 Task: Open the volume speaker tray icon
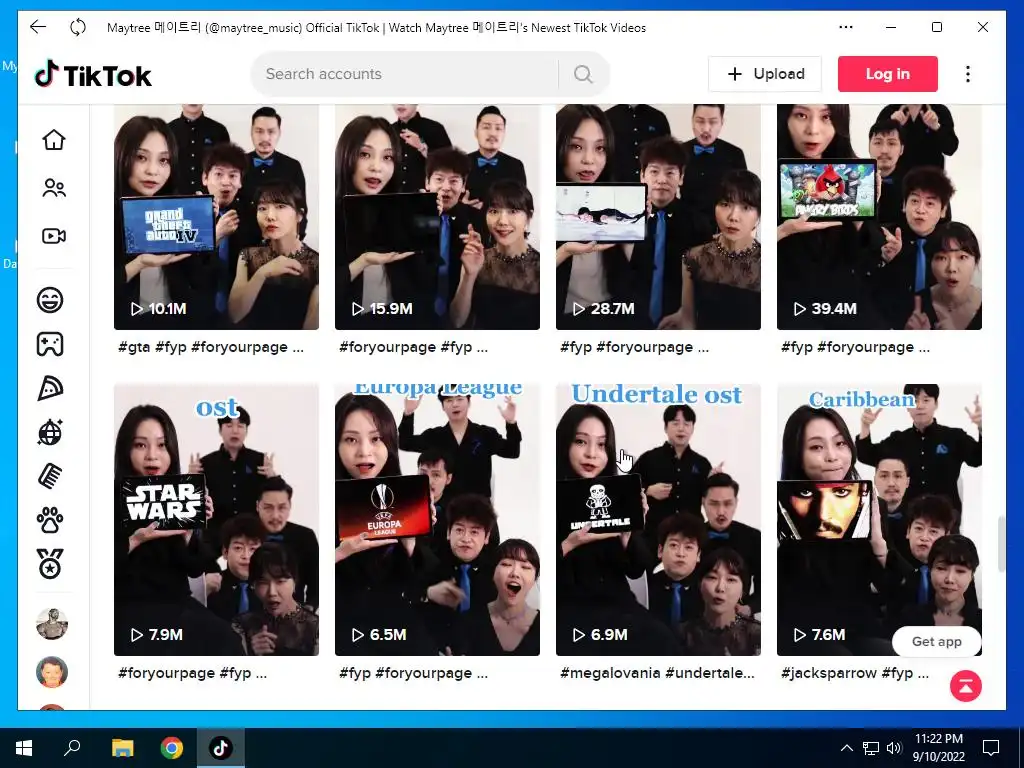[x=894, y=748]
